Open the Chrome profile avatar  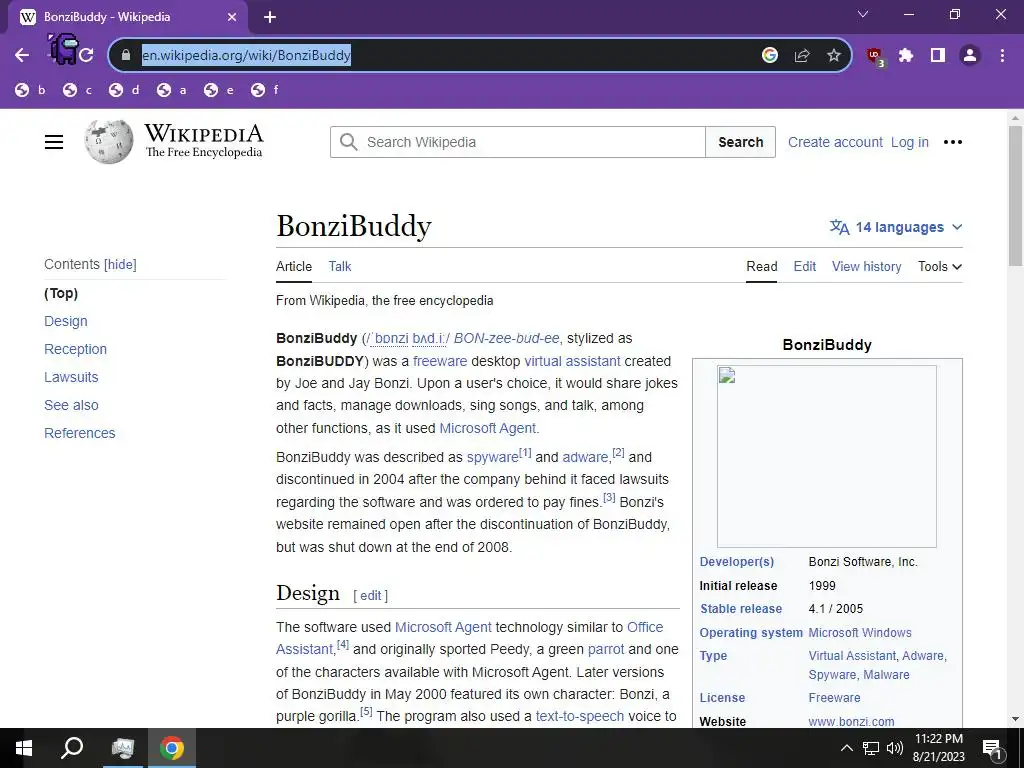coord(970,55)
